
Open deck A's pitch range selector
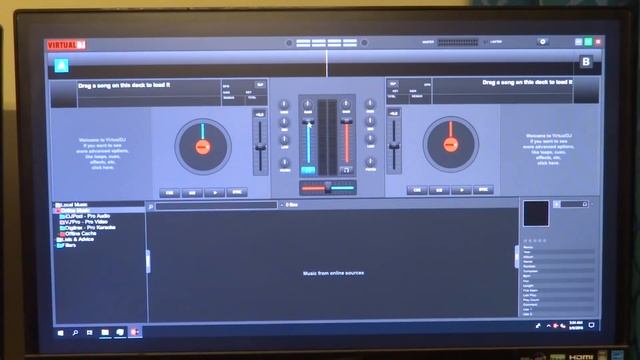click(260, 114)
